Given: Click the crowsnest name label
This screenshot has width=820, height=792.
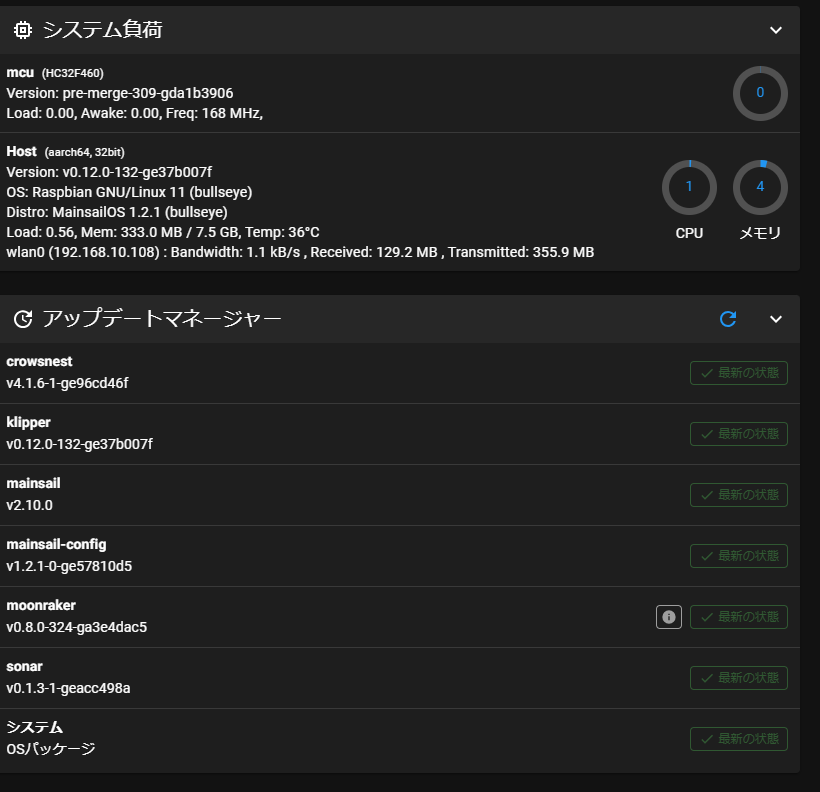Looking at the screenshot, I should (x=39, y=361).
